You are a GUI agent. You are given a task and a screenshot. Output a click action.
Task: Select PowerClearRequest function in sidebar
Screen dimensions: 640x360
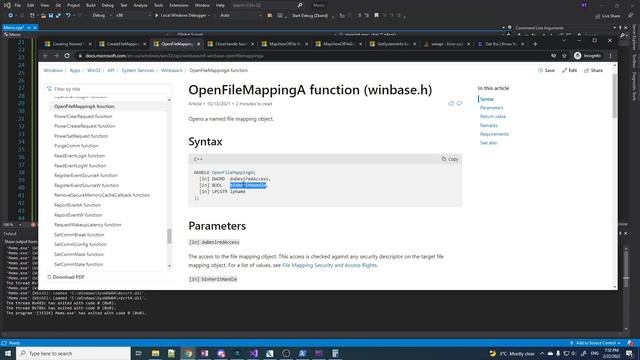point(83,116)
